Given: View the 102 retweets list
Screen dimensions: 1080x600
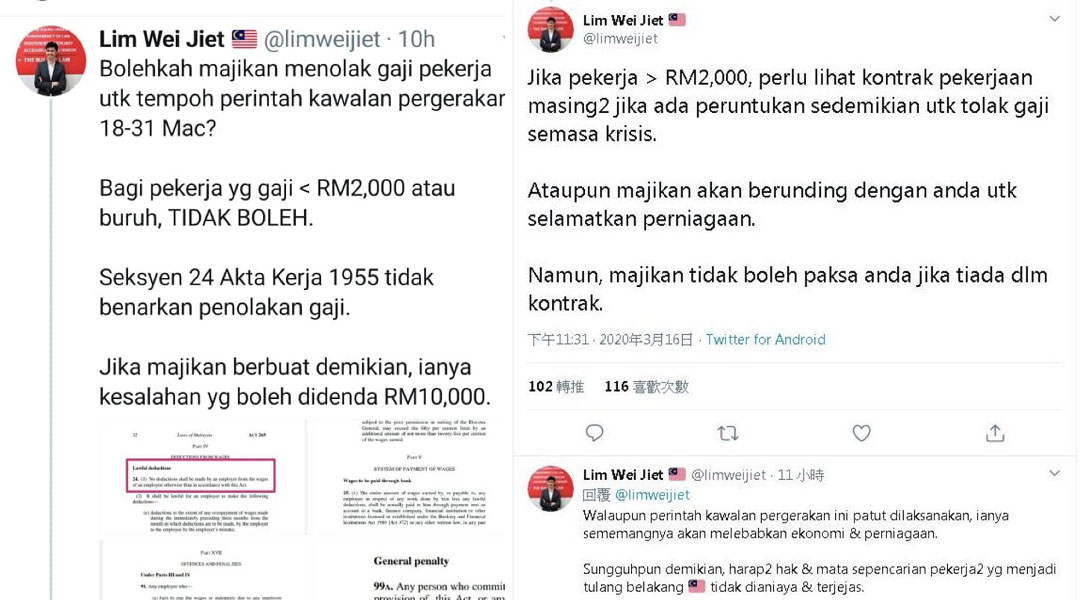Looking at the screenshot, I should [x=556, y=386].
